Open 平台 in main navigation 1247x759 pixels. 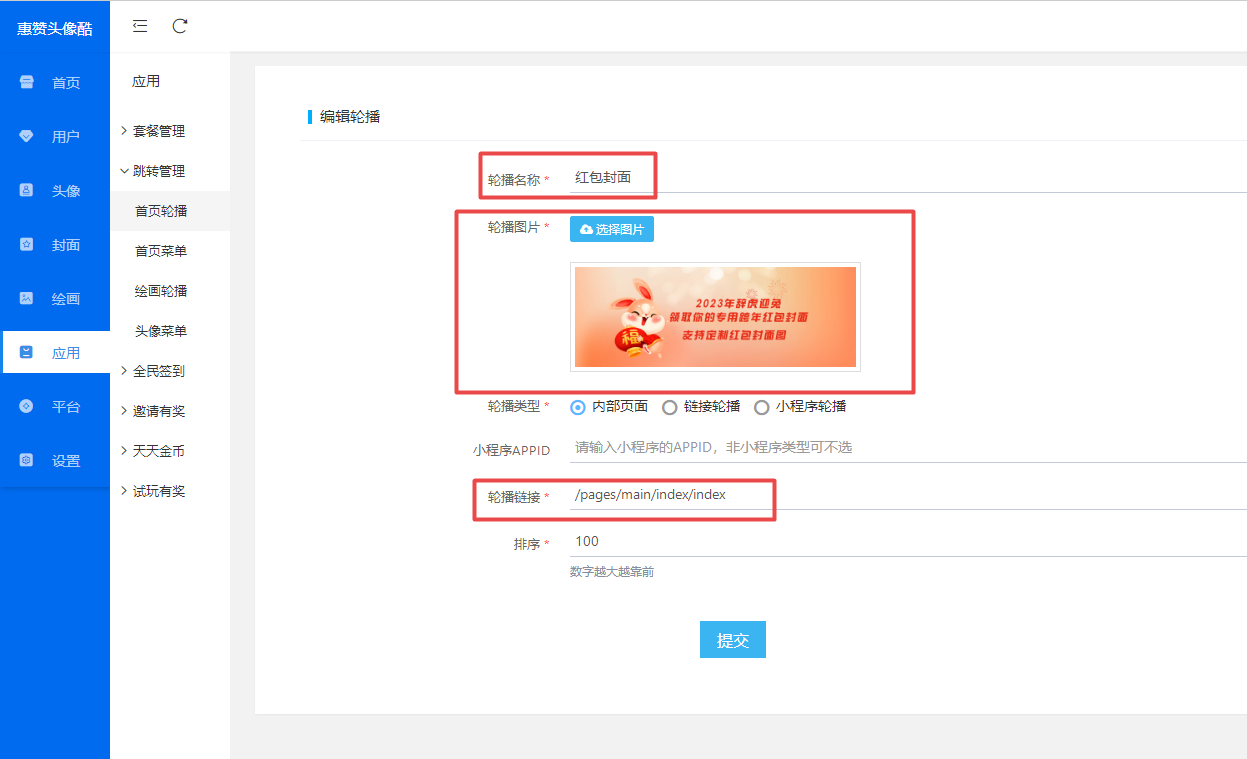55,407
